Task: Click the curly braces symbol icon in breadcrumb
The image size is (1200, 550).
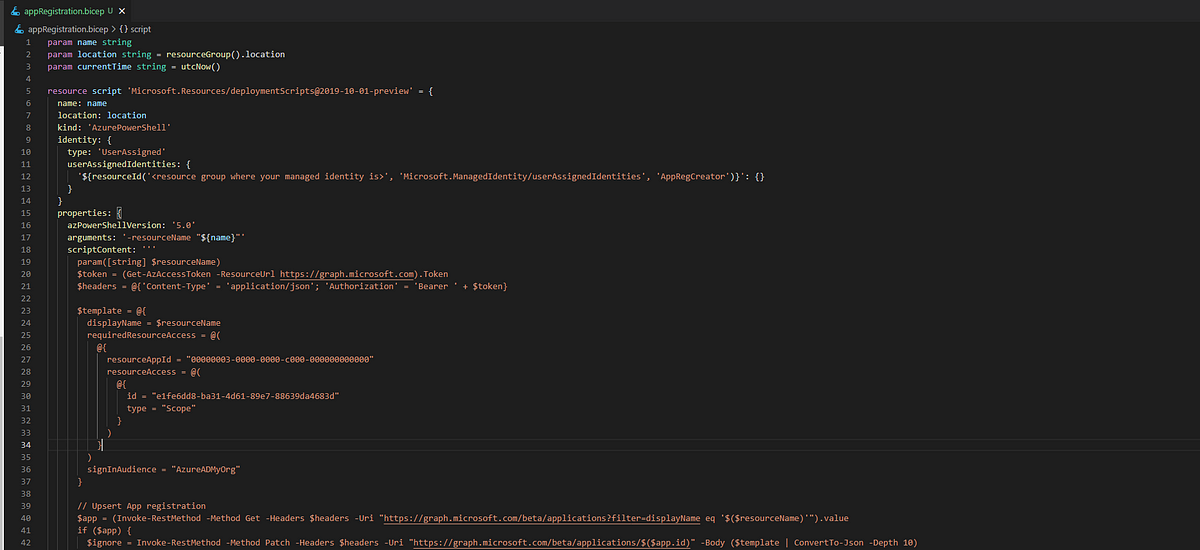Action: 125,29
